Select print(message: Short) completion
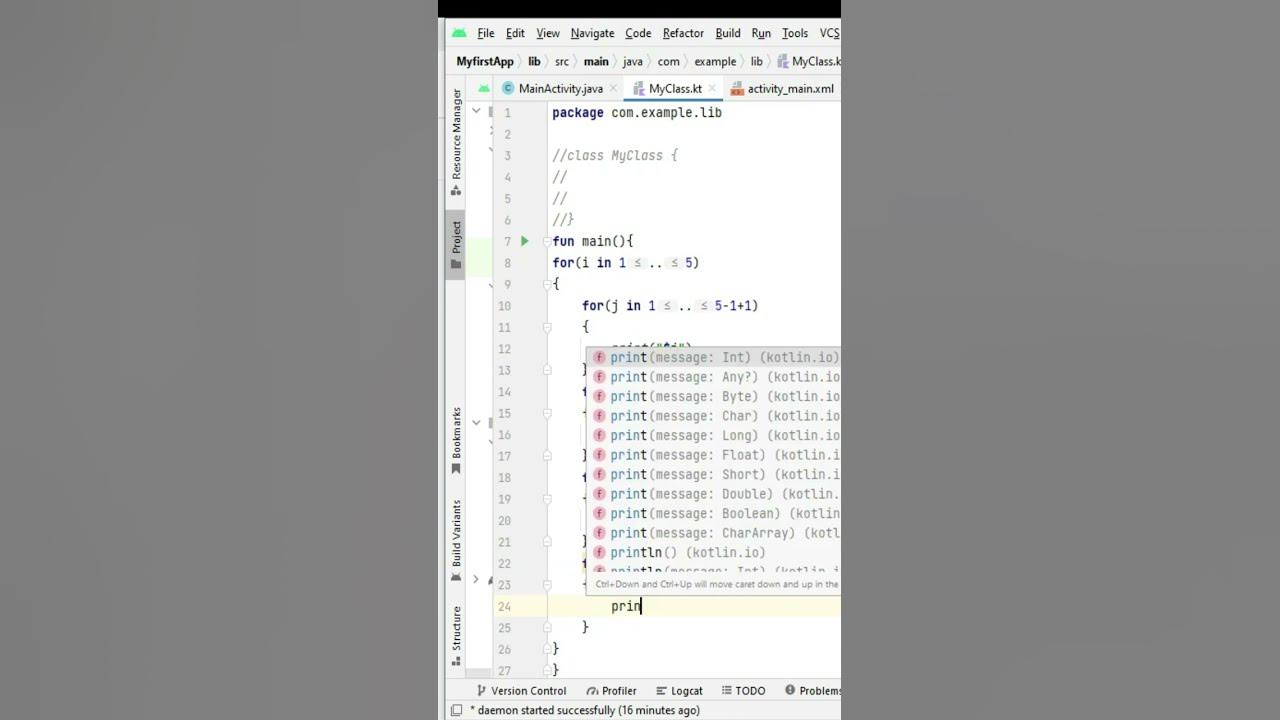The width and height of the screenshot is (1280, 720). 713,474
